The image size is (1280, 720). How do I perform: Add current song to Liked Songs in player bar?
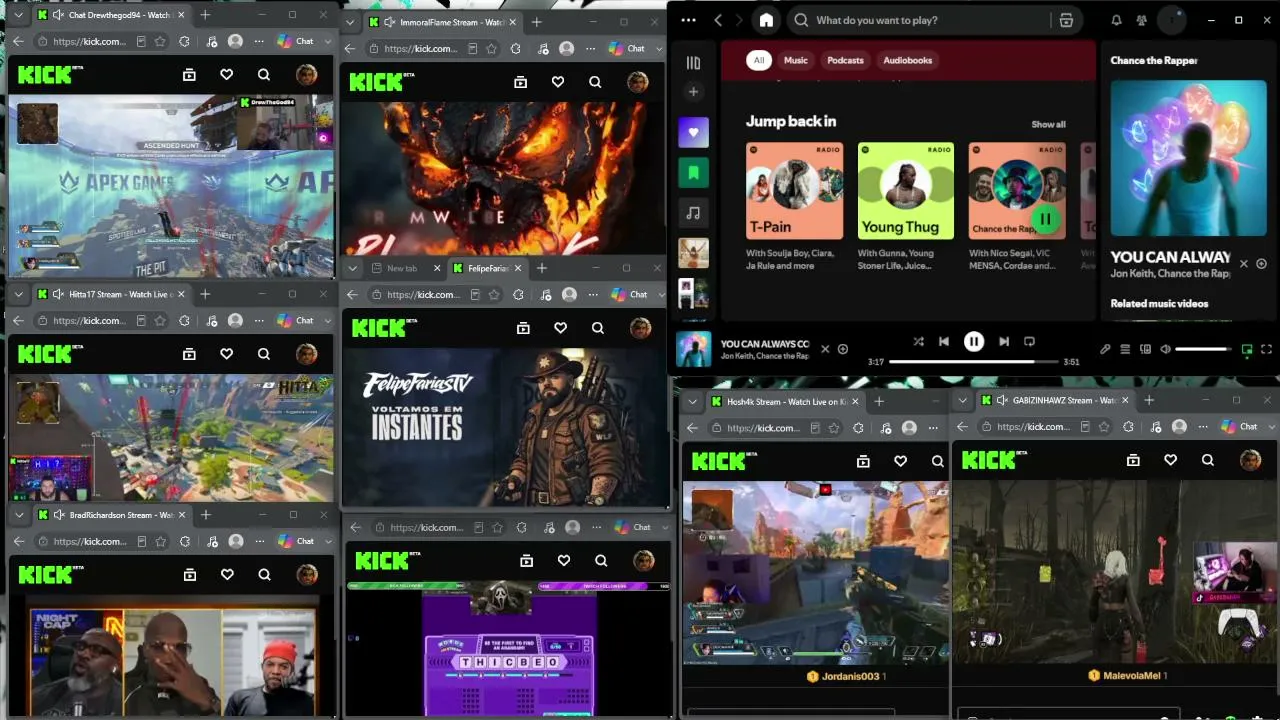[x=843, y=349]
